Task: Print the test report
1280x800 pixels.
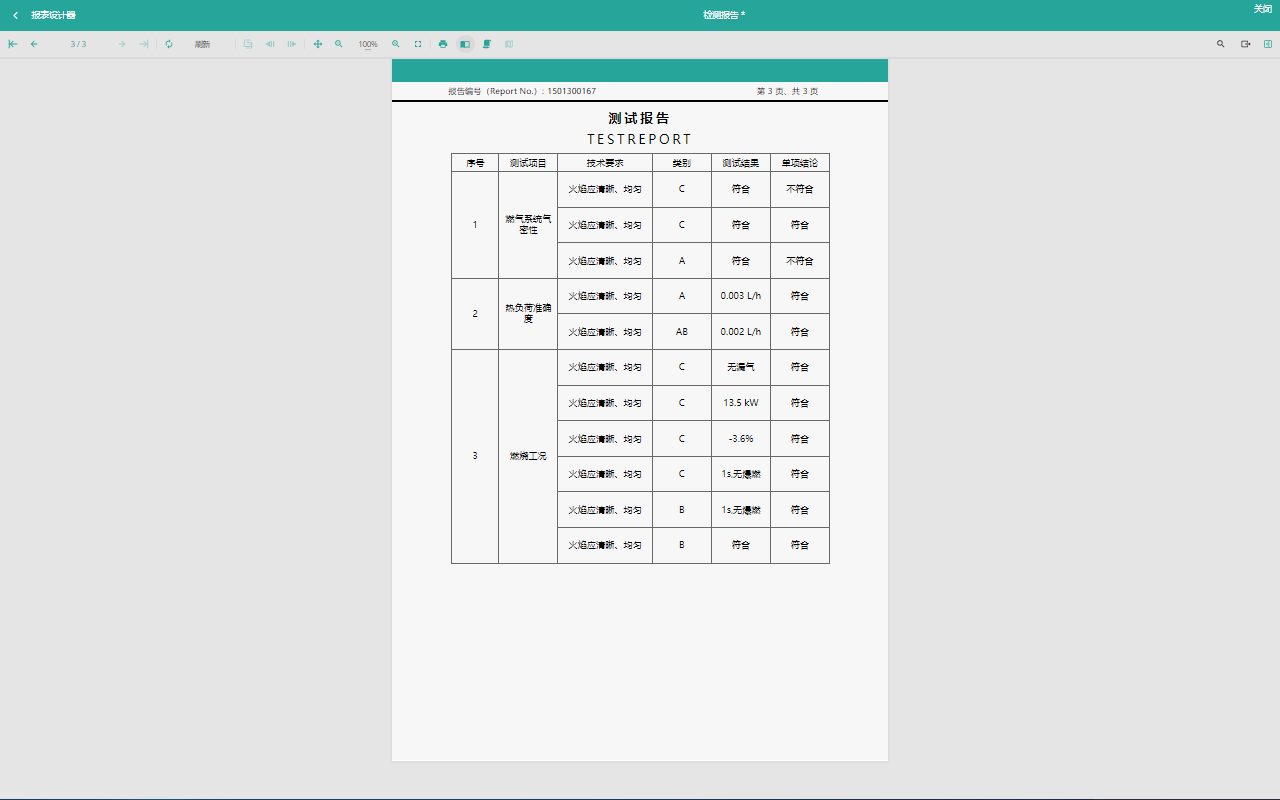Action: coord(443,44)
